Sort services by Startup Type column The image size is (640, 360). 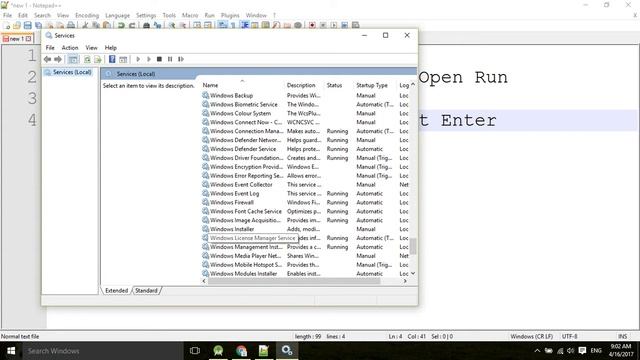point(375,85)
